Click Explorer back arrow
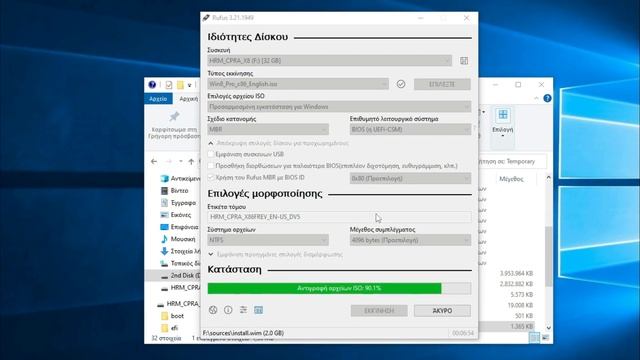The image size is (640, 360). pos(154,162)
